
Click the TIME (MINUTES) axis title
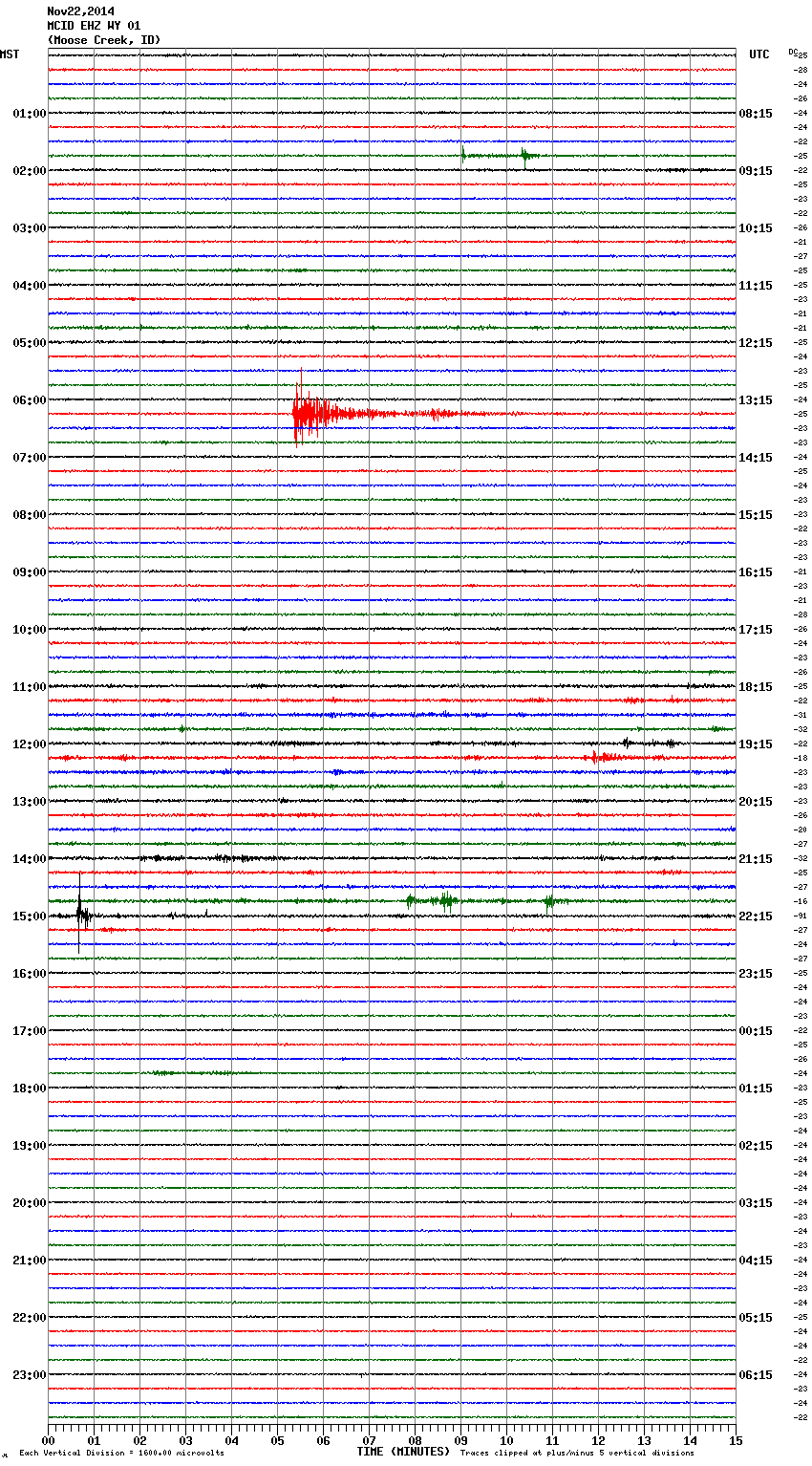tap(403, 1452)
